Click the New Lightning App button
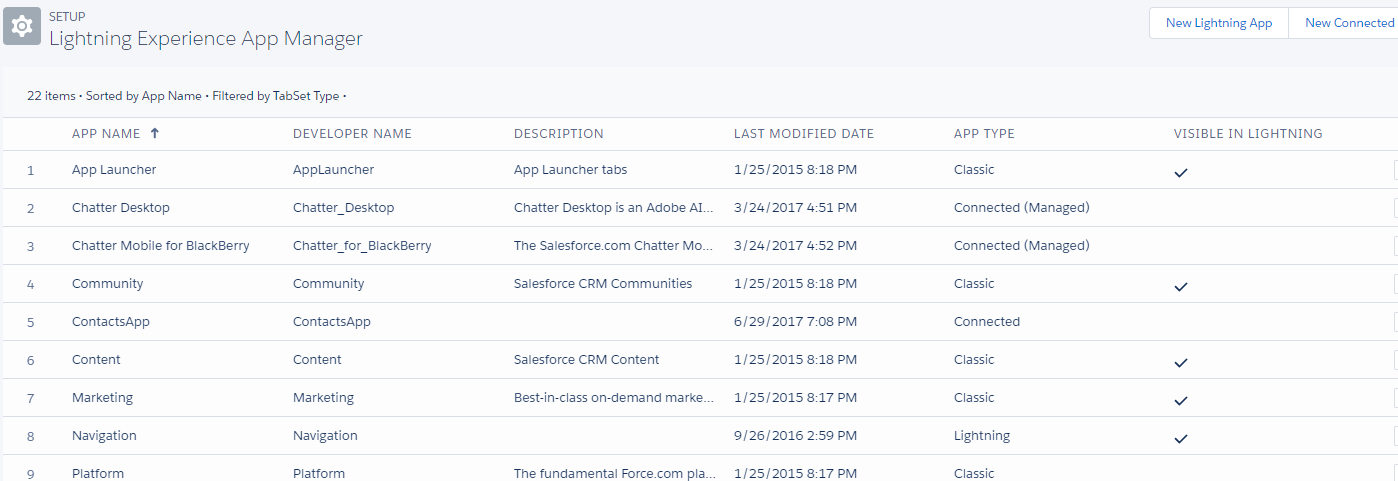This screenshot has width=1398, height=481. point(1219,23)
